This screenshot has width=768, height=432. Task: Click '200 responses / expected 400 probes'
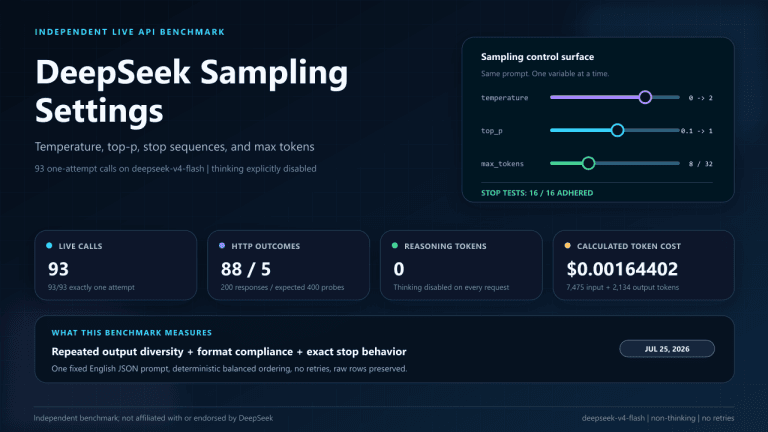point(282,288)
